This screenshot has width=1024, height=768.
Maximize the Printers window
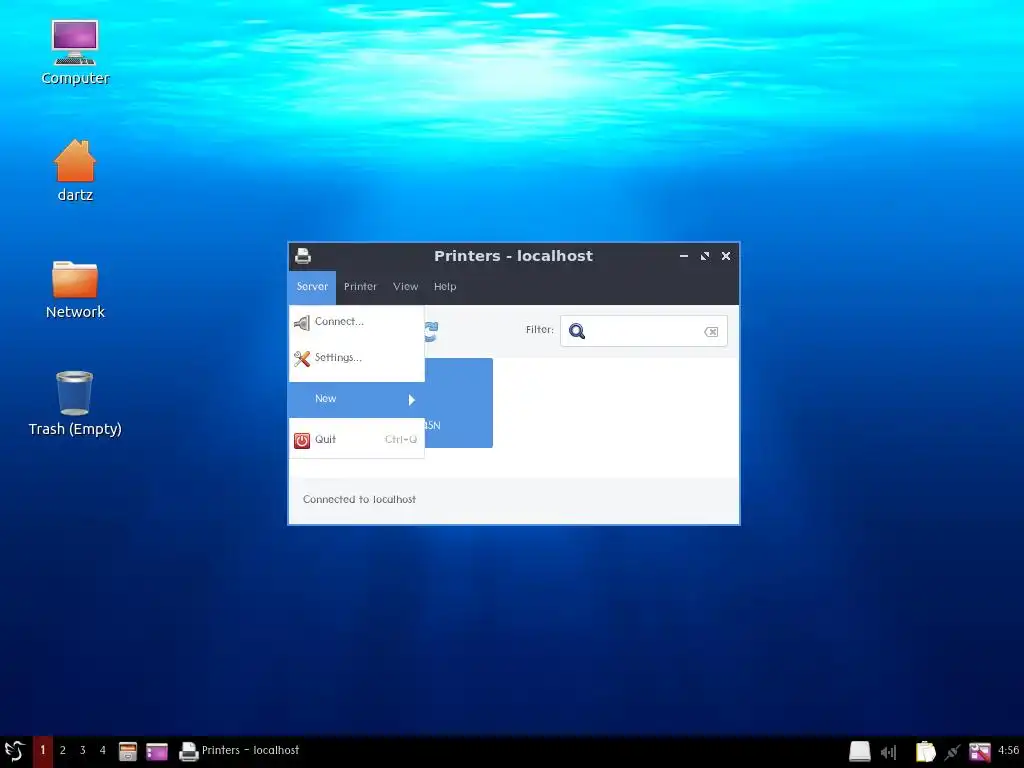(x=705, y=256)
